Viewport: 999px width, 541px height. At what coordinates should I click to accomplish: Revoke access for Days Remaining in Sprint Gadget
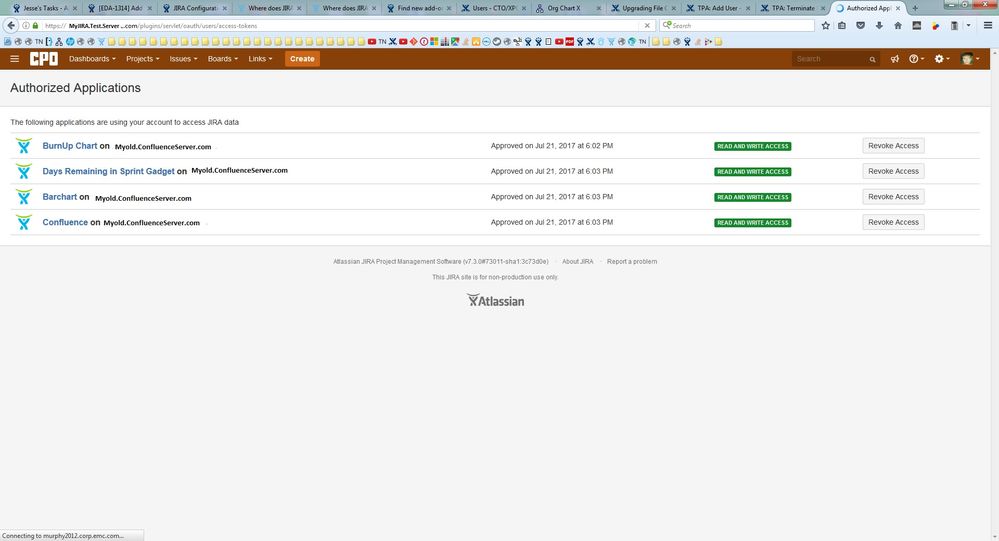tap(893, 171)
